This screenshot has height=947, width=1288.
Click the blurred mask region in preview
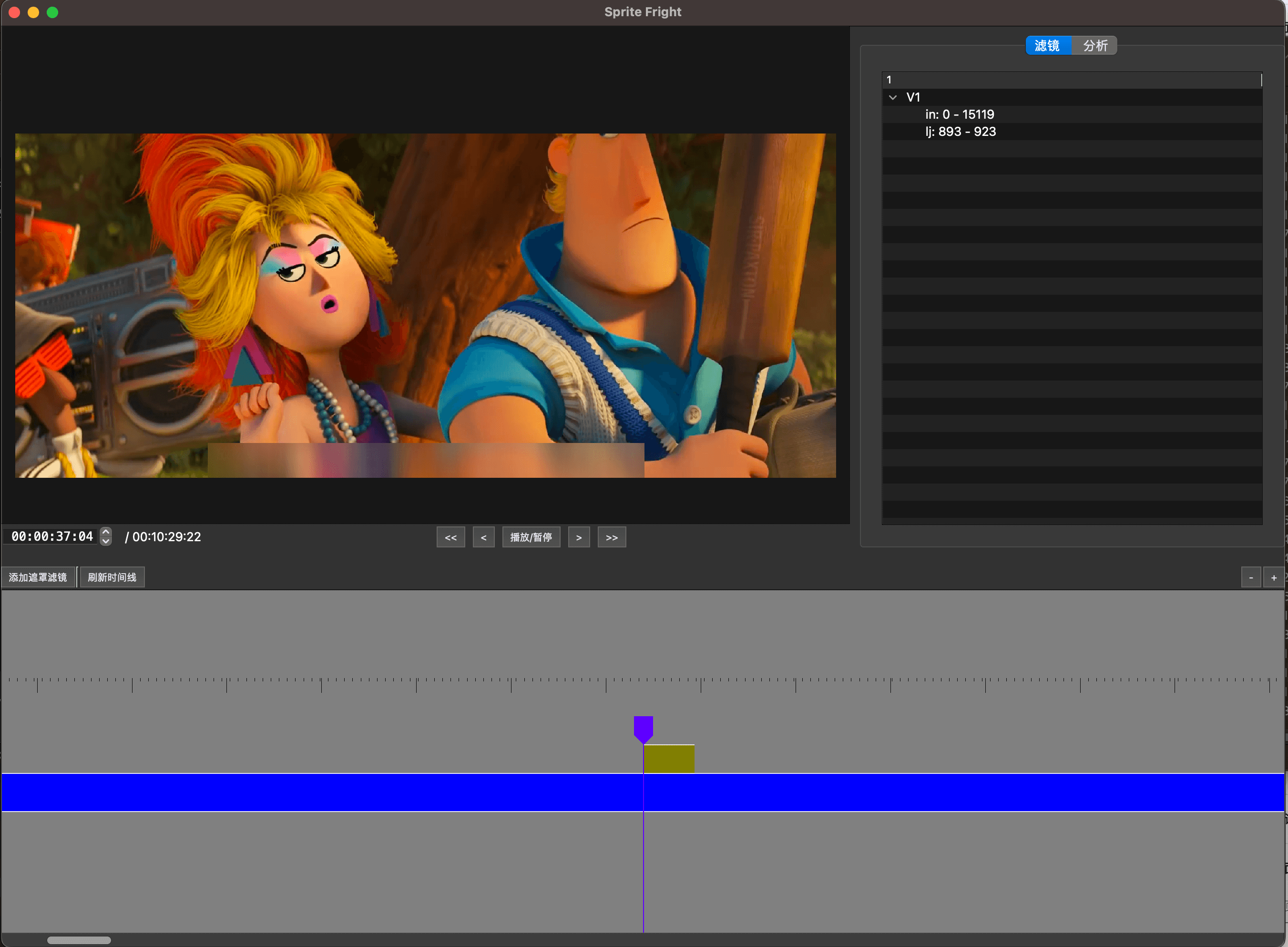426,460
